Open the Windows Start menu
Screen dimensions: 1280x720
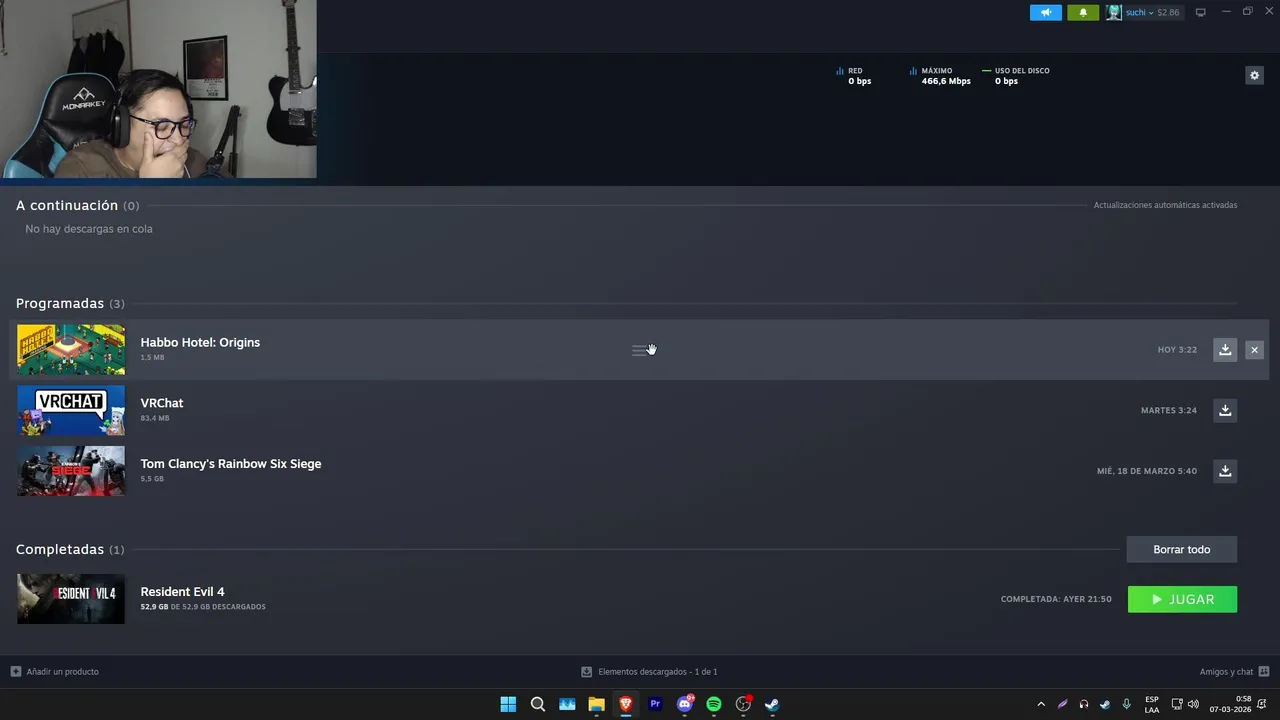pyautogui.click(x=508, y=704)
